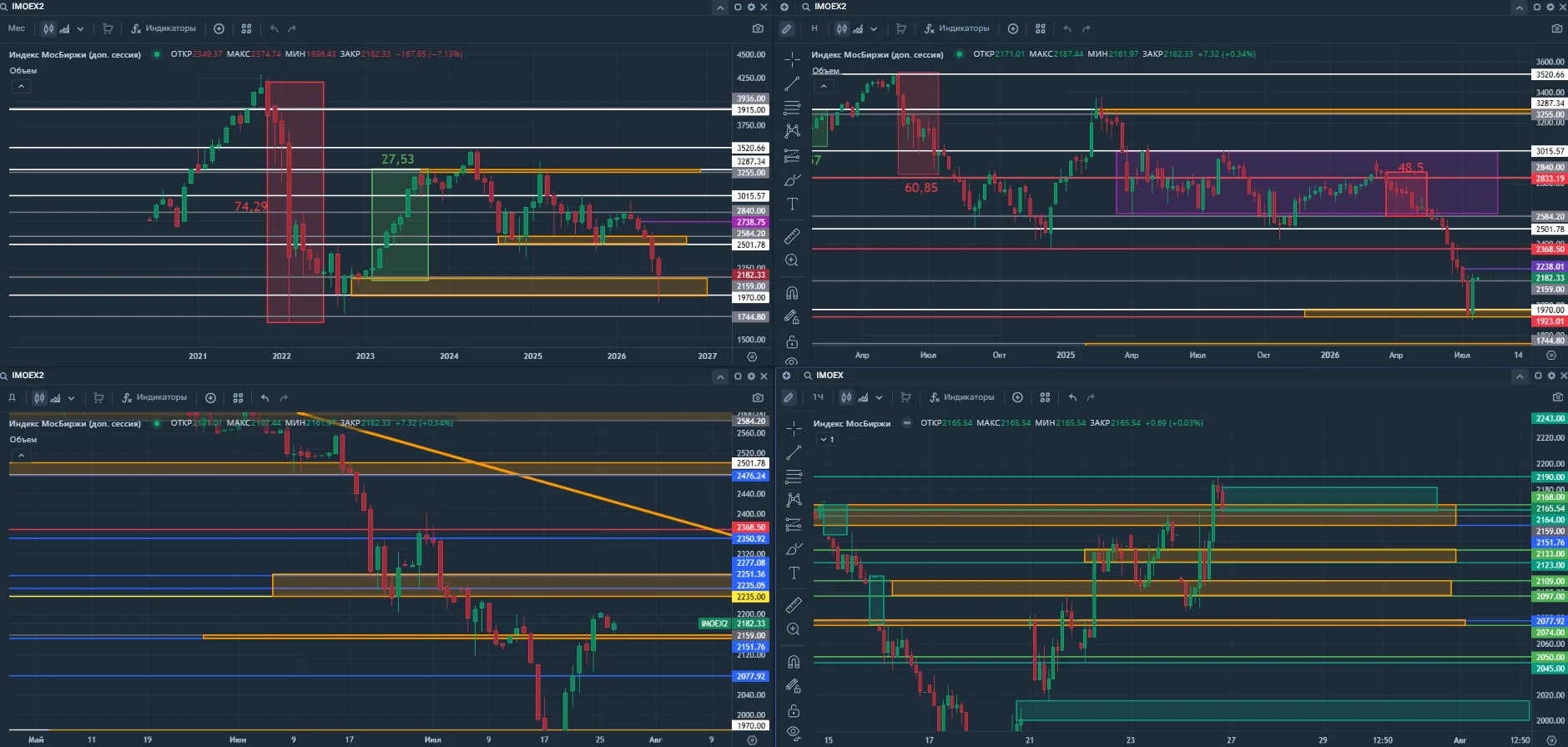Add new panel with plus icon beside top-right IMOEX2

784,7
